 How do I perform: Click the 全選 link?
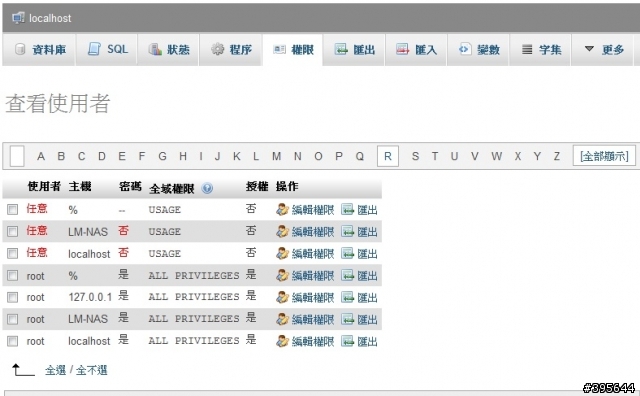(x=55, y=370)
